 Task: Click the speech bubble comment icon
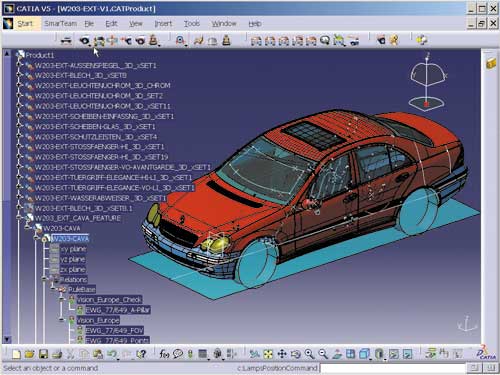tap(178, 354)
